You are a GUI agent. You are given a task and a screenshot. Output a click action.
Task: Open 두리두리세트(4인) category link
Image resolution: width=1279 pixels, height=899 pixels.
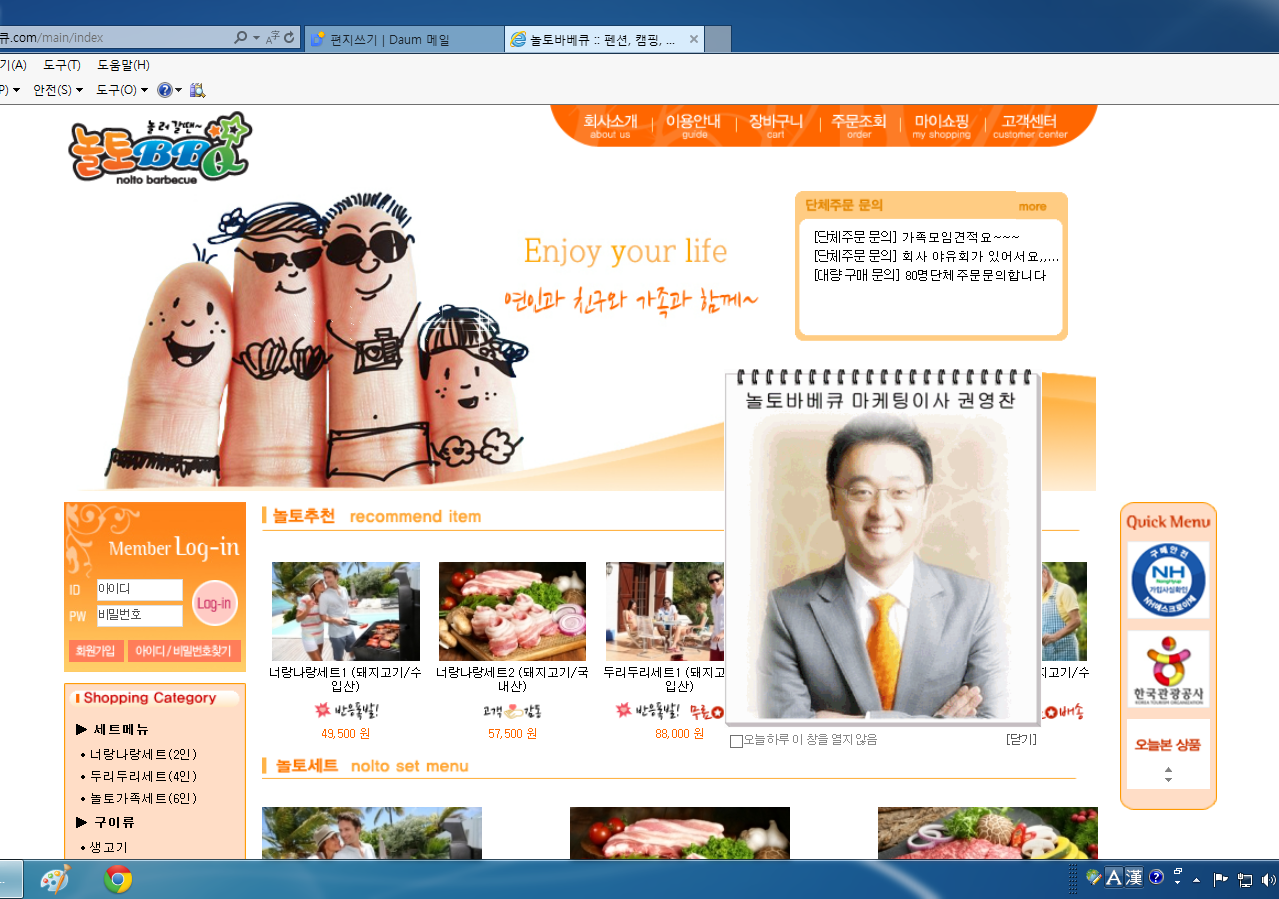coord(142,776)
